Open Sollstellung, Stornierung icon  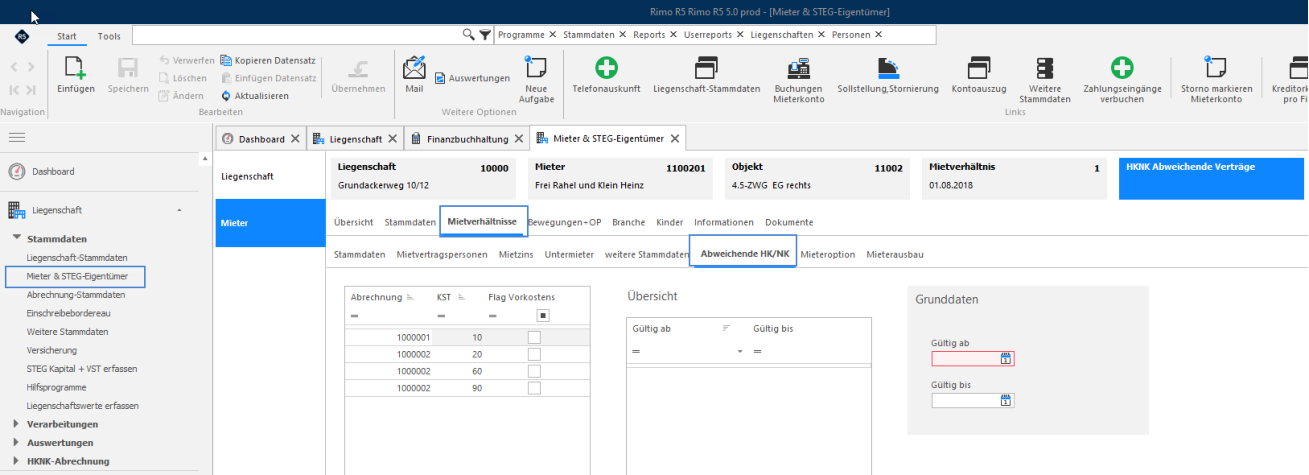(888, 68)
